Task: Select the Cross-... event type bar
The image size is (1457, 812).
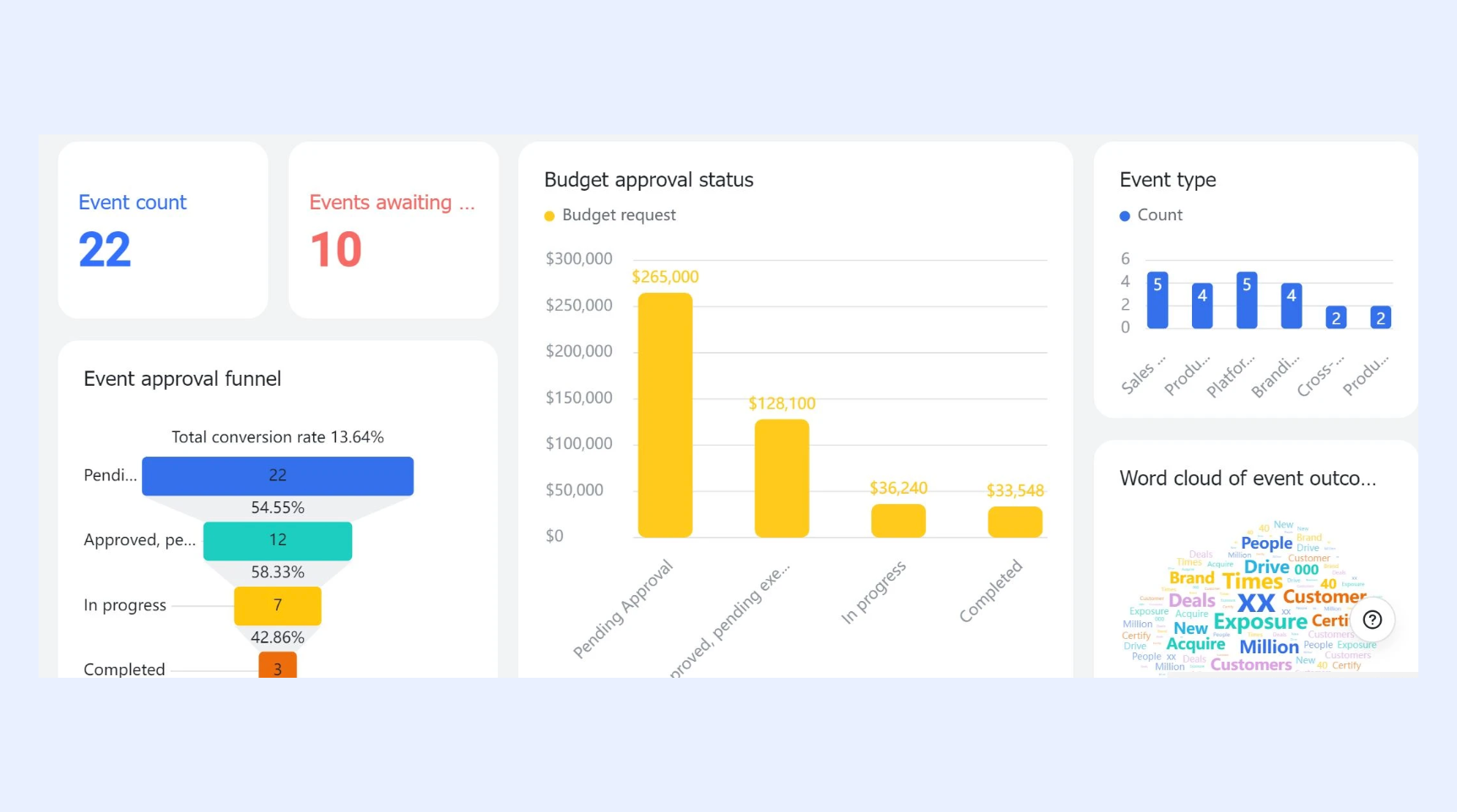Action: (1336, 317)
